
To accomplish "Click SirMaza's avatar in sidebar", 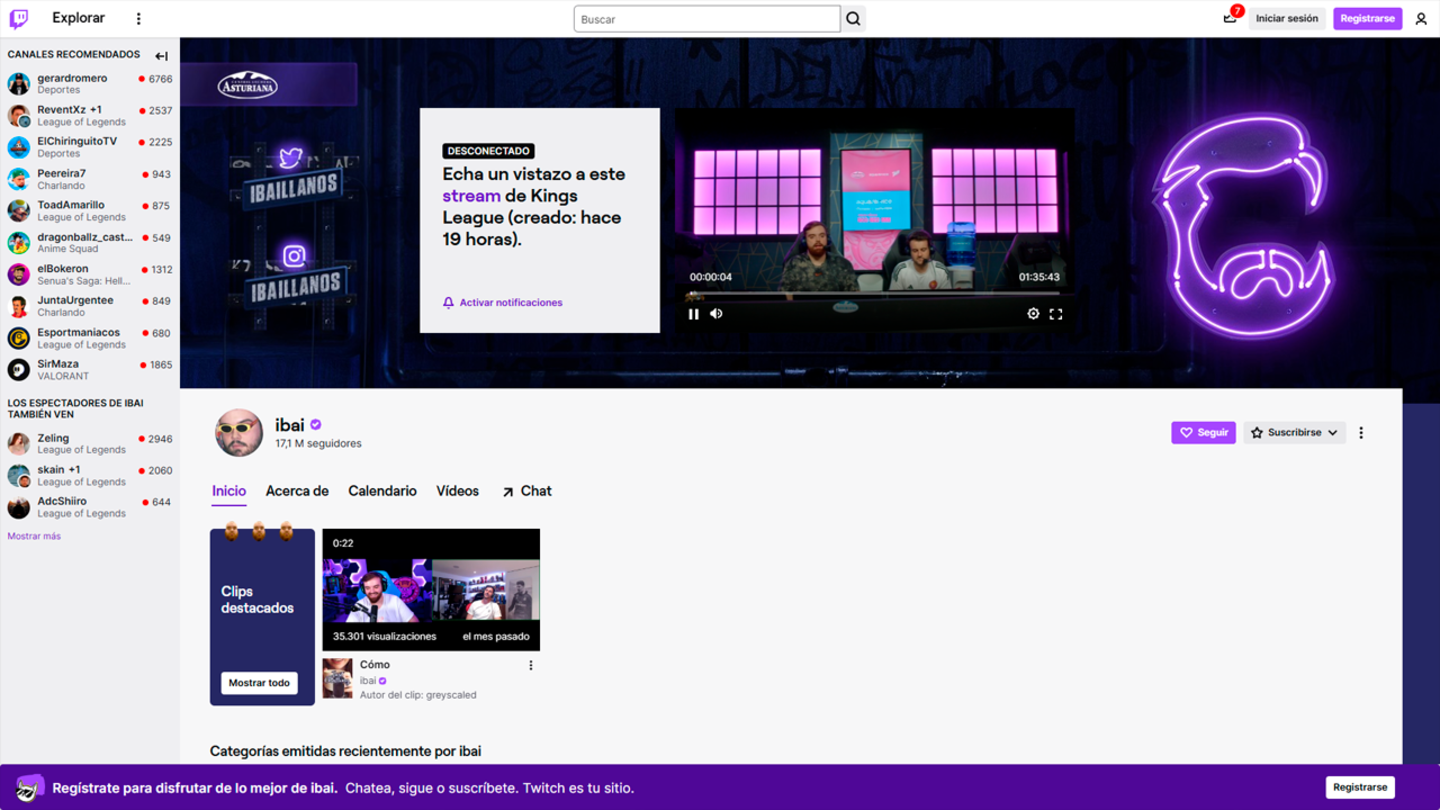I will pyautogui.click(x=19, y=370).
